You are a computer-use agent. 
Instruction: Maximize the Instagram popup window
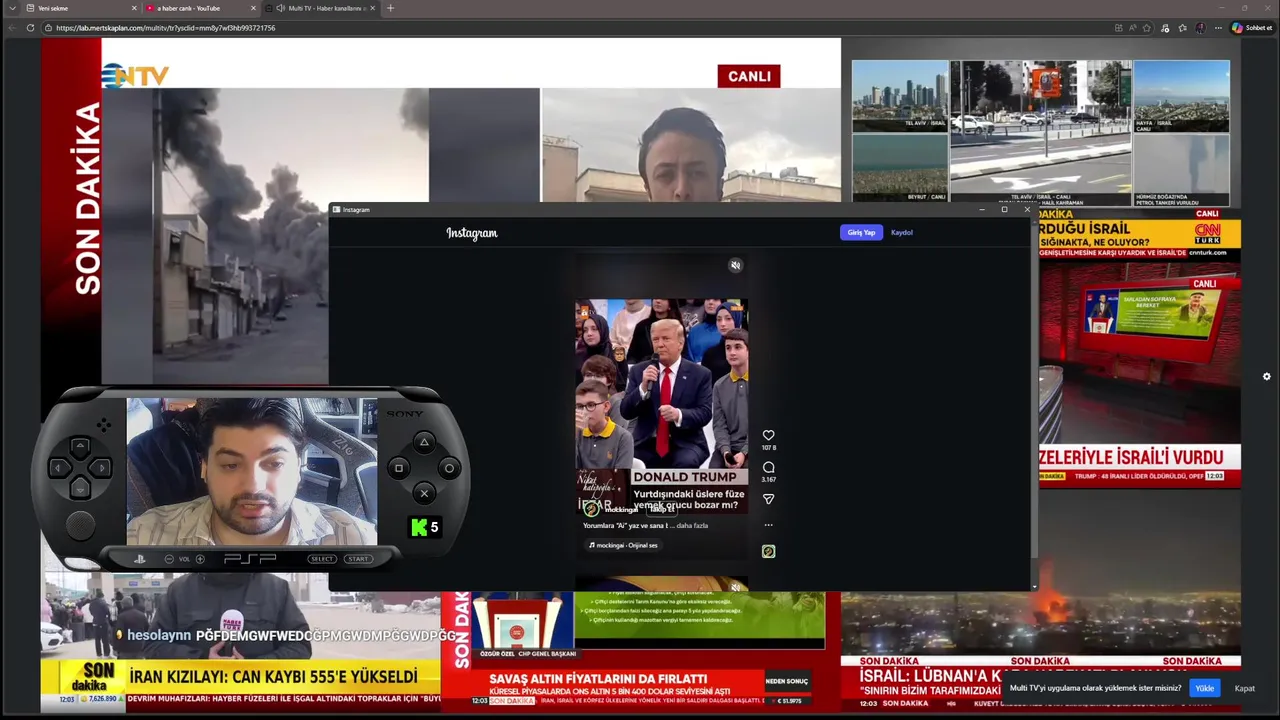tap(1004, 209)
